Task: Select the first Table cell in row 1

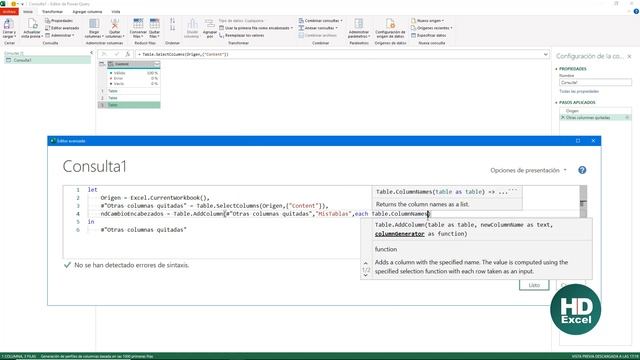Action: coord(133,91)
